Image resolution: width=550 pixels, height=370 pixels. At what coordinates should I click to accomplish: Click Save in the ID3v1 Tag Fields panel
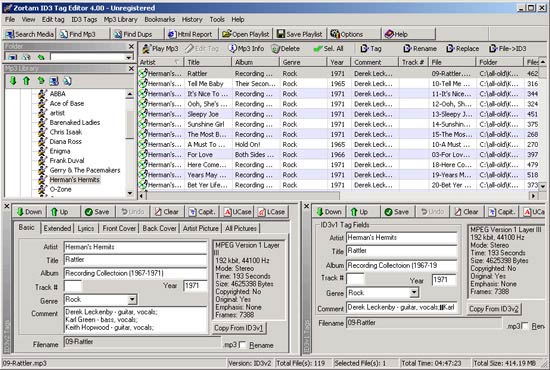point(397,212)
